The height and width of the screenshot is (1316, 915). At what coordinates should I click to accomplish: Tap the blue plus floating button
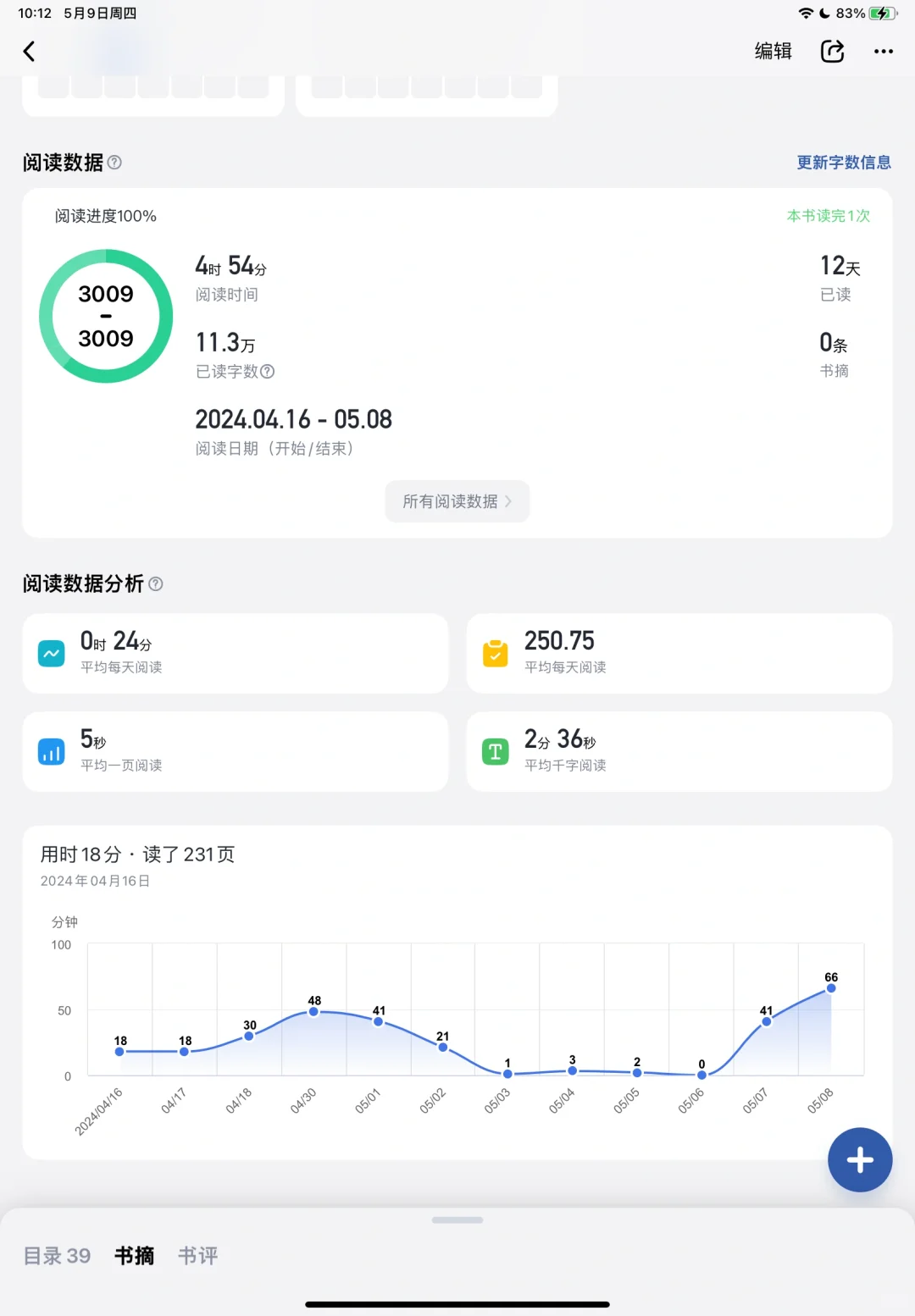pyautogui.click(x=860, y=1160)
